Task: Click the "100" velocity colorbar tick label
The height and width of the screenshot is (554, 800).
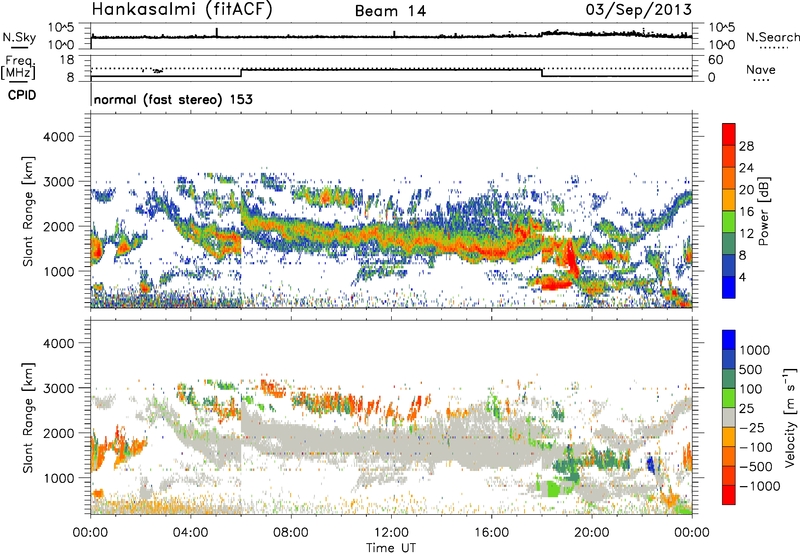Action: [x=751, y=389]
